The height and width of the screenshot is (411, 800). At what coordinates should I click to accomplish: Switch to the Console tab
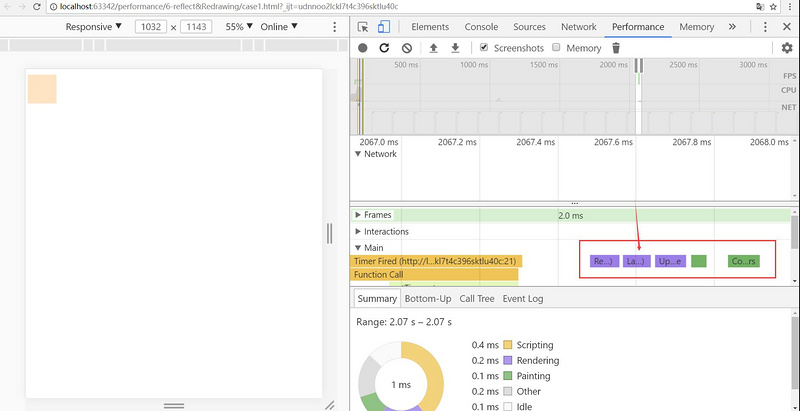[x=481, y=27]
